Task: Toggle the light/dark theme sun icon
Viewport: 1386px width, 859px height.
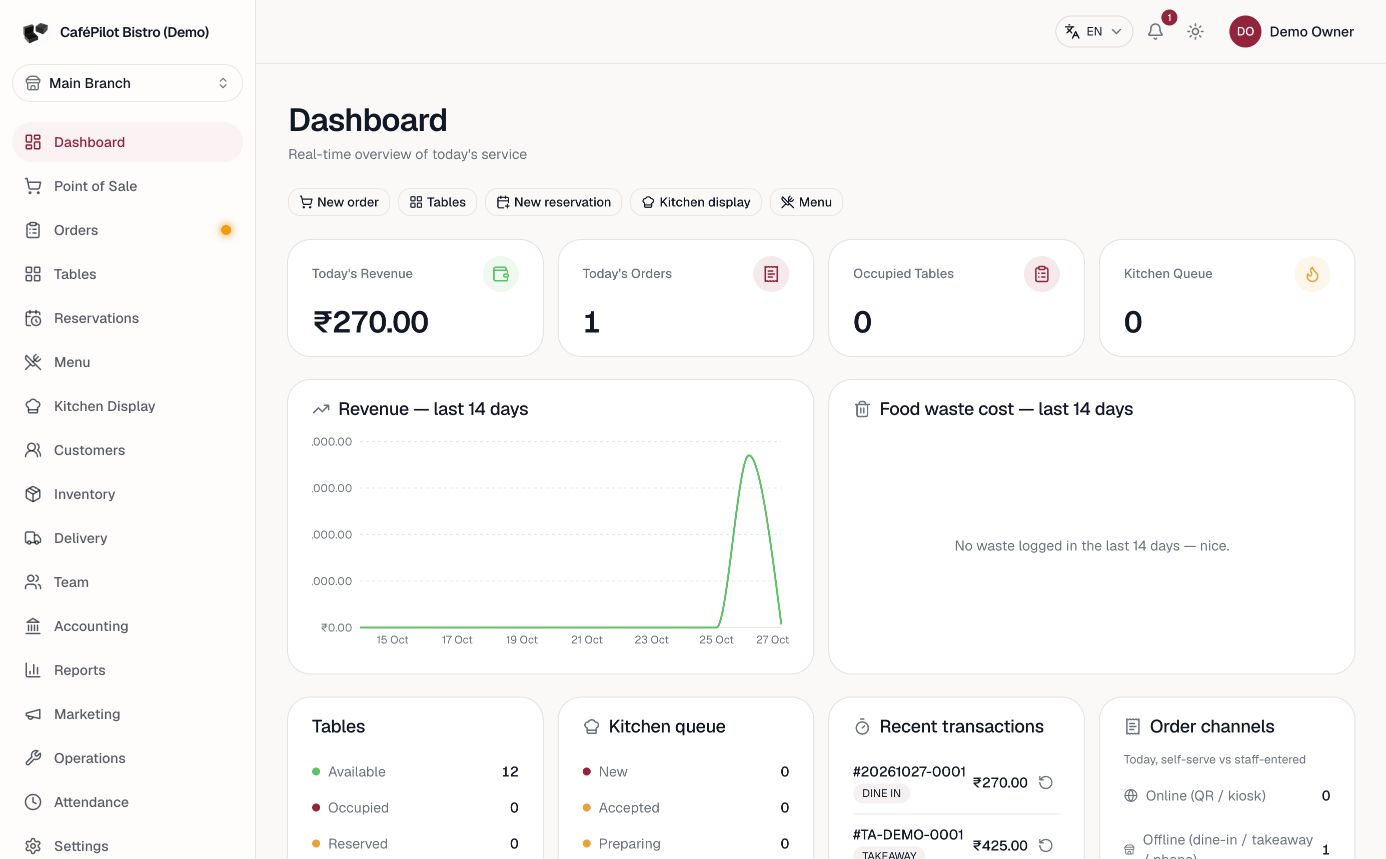Action: pyautogui.click(x=1195, y=31)
